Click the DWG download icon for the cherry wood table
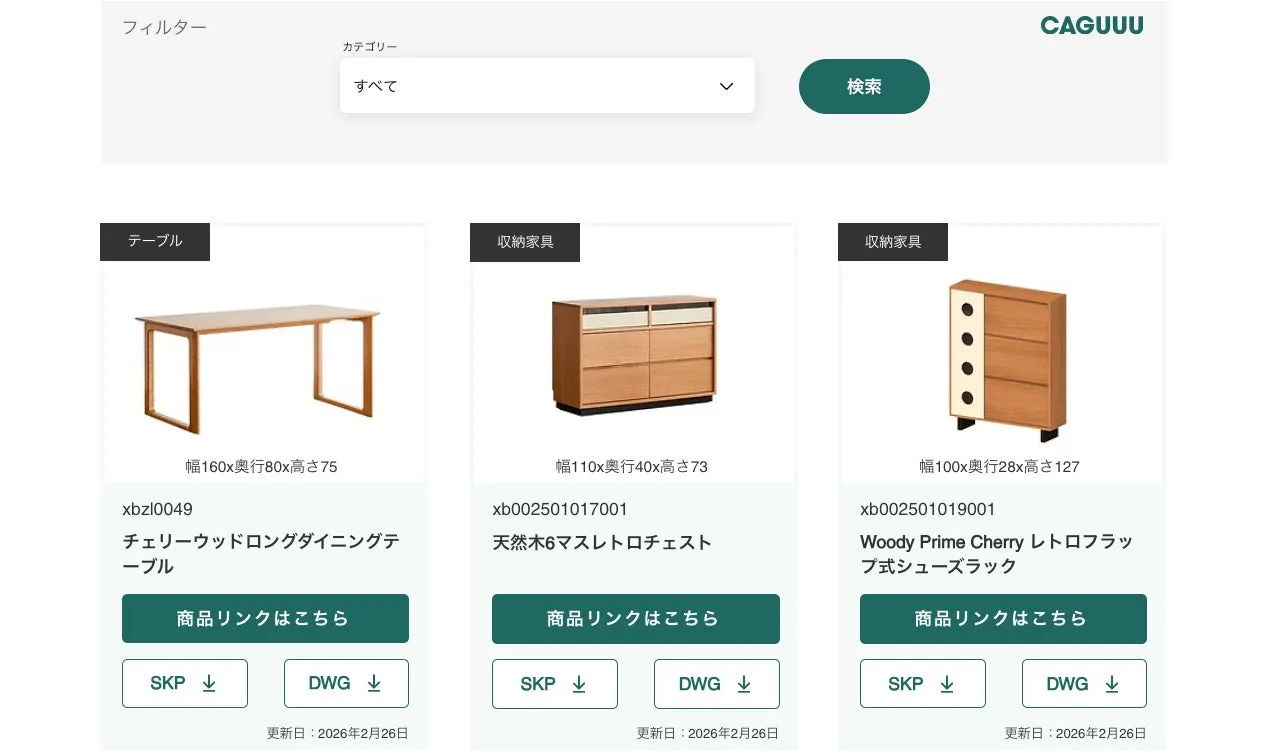The height and width of the screenshot is (751, 1266). point(374,683)
